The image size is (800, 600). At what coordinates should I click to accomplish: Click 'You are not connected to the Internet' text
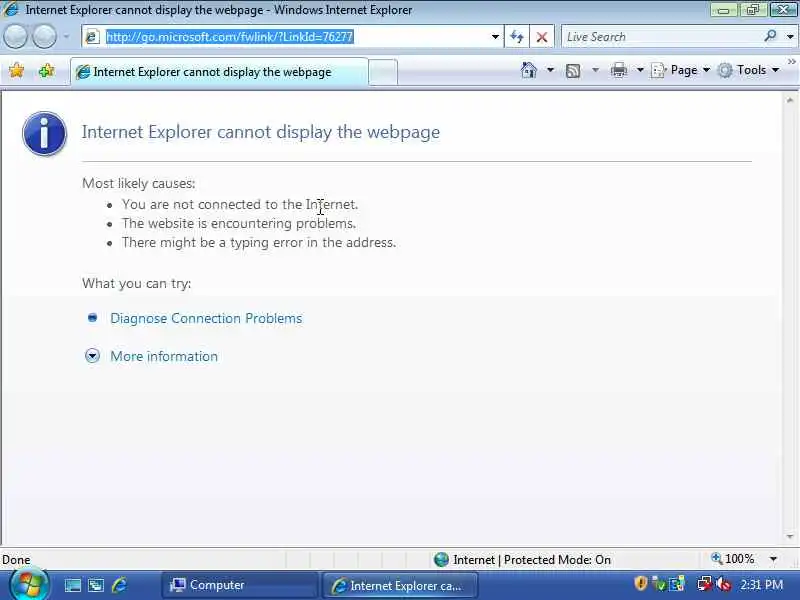(x=240, y=204)
